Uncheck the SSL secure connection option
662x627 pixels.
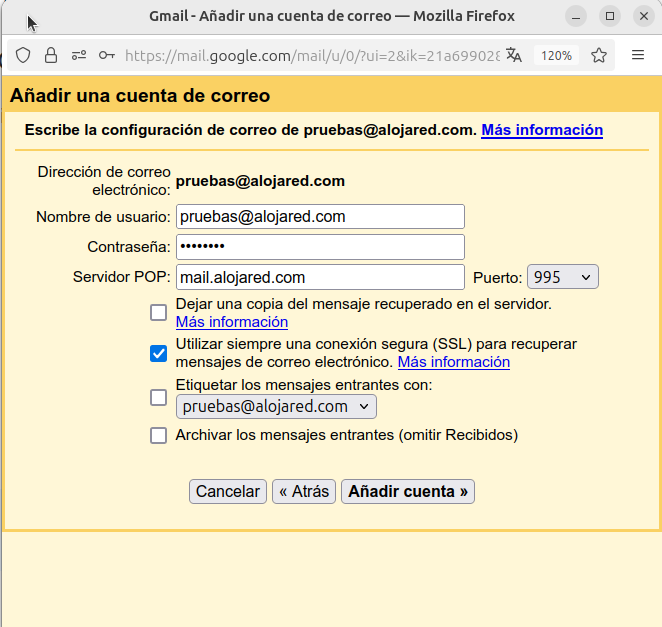158,353
